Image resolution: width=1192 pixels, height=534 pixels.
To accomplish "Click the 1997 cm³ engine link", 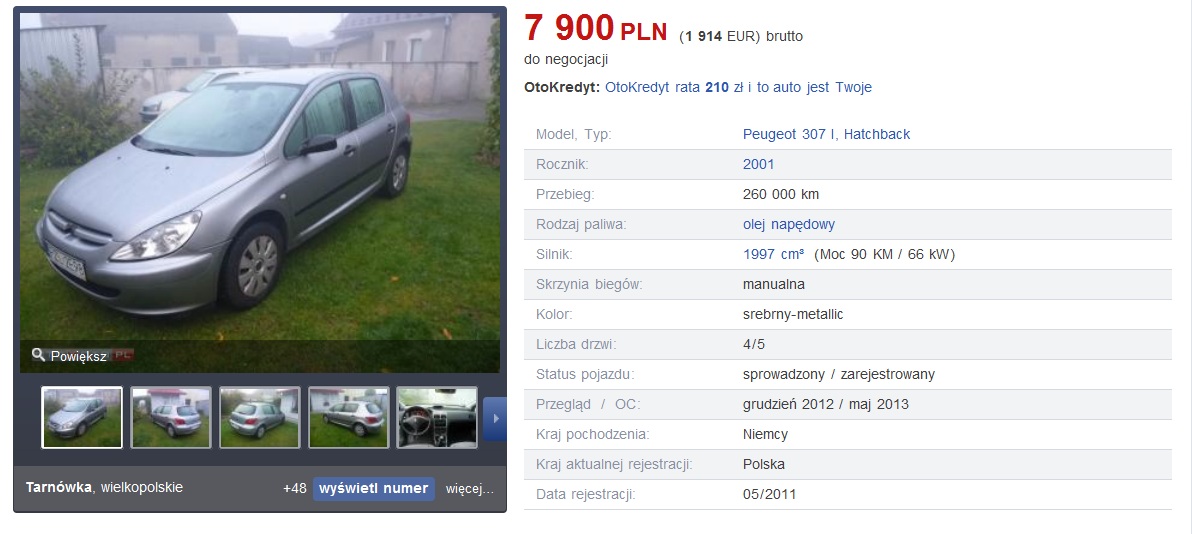I will click(x=773, y=255).
